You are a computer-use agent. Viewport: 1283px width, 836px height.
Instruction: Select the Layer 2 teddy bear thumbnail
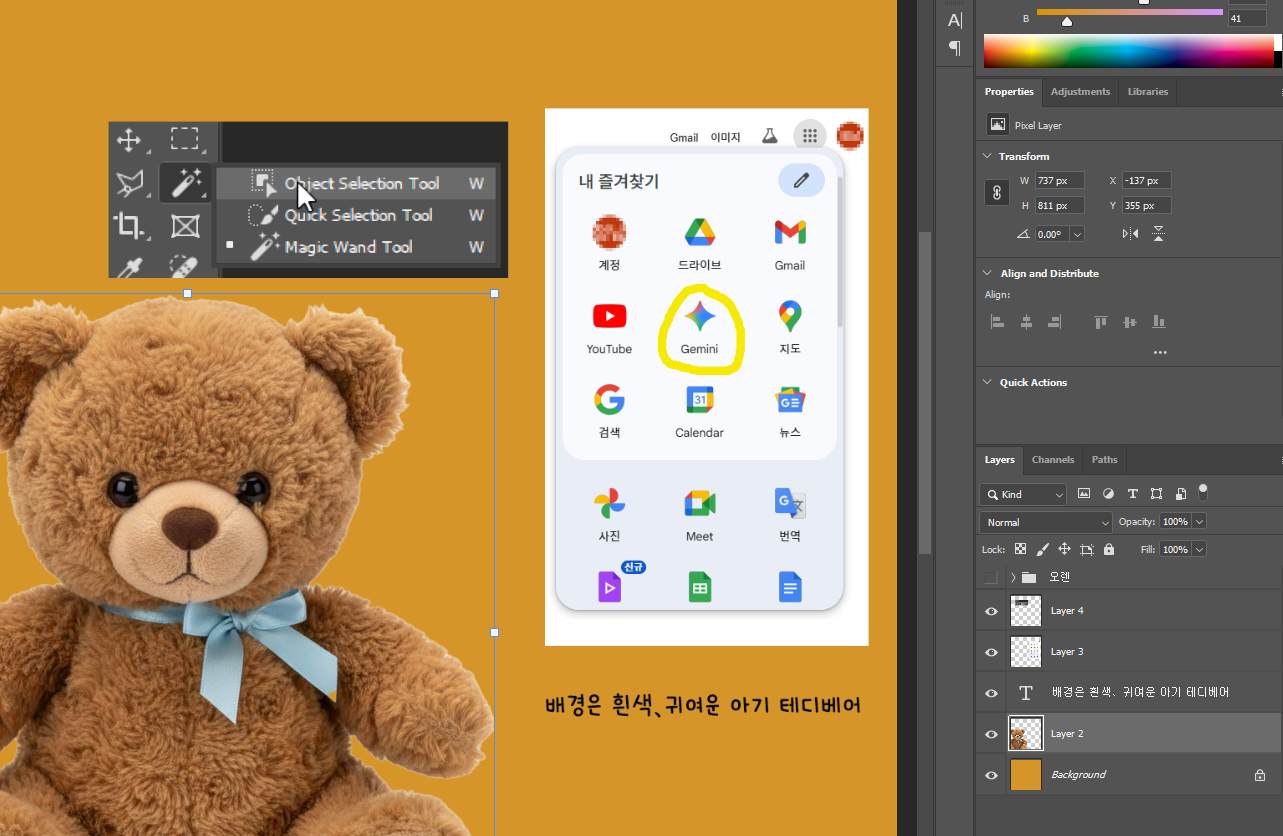(1026, 734)
